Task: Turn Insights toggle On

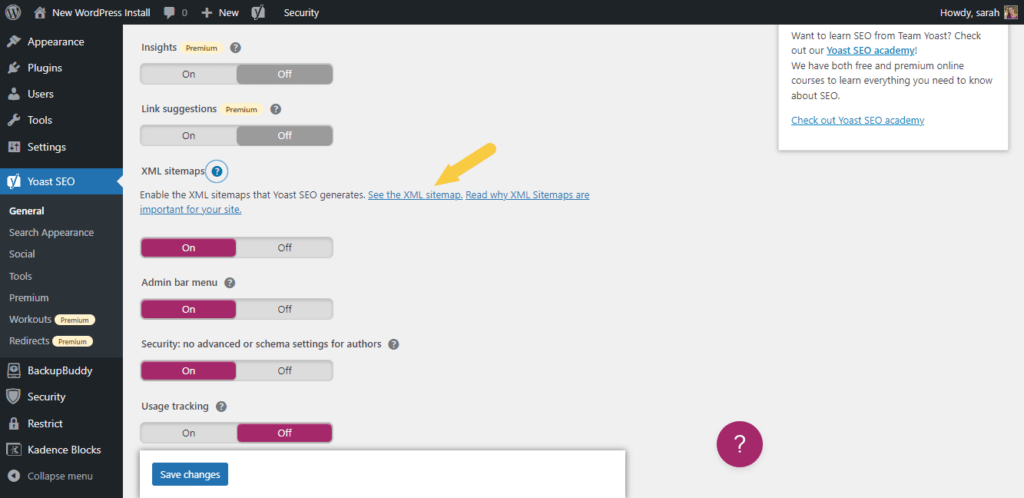Action: coord(189,74)
